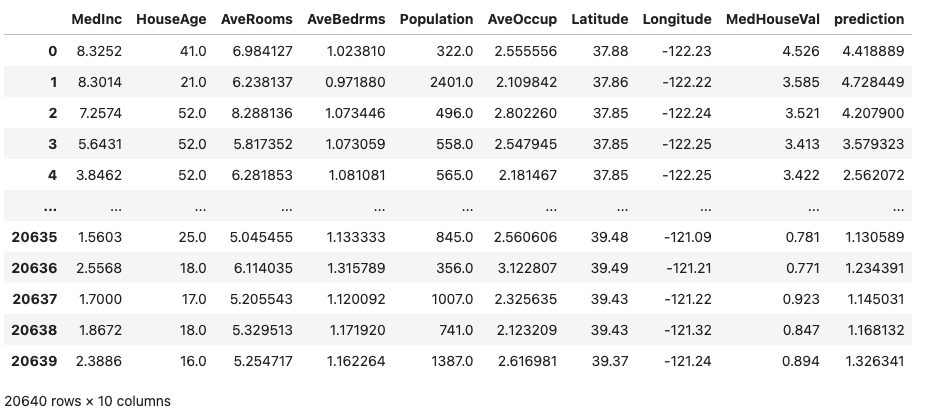The width and height of the screenshot is (946, 419).
Task: Select the HouseAge column header
Action: point(171,19)
